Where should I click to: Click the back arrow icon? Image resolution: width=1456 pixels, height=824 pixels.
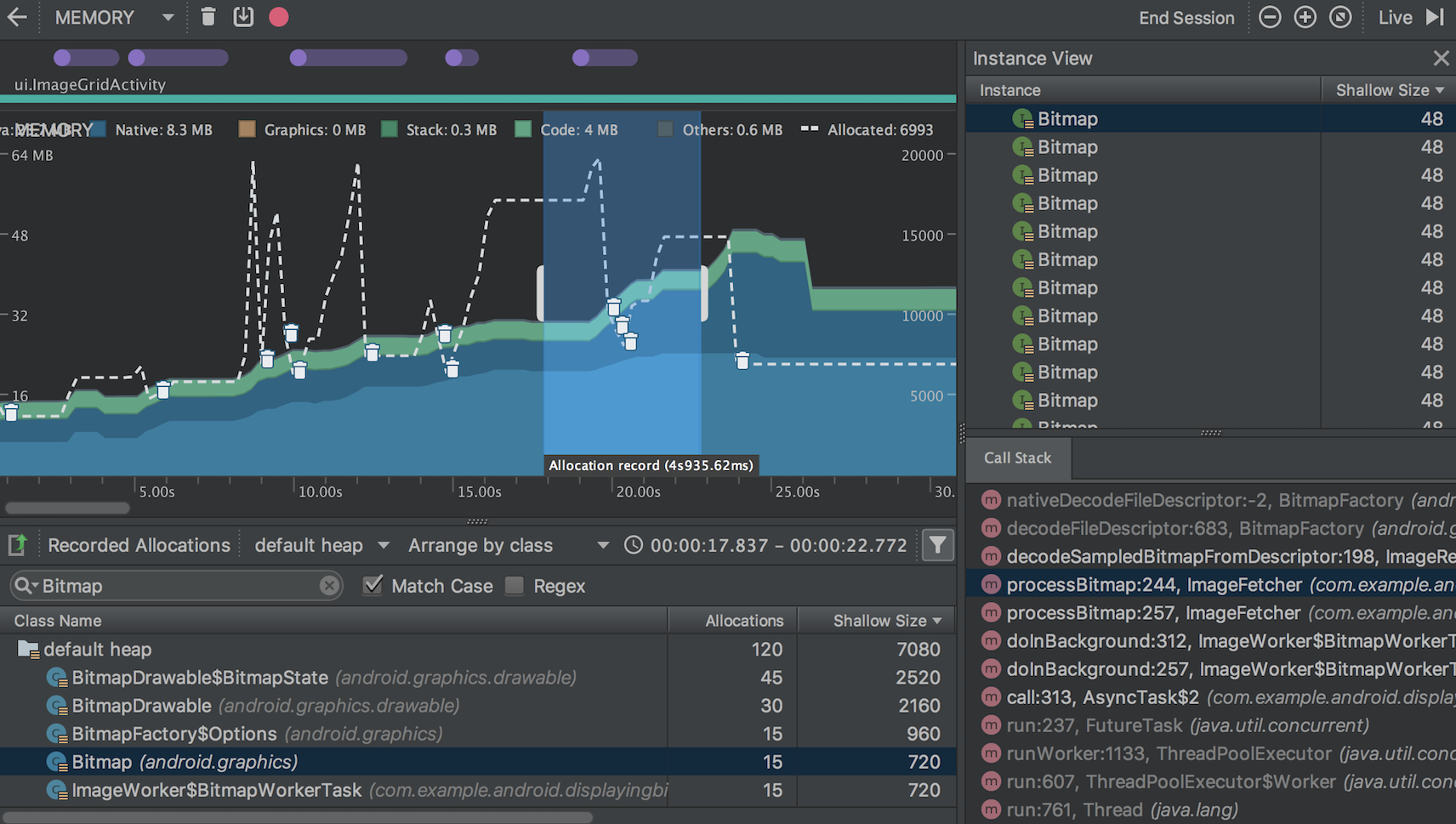(x=16, y=17)
